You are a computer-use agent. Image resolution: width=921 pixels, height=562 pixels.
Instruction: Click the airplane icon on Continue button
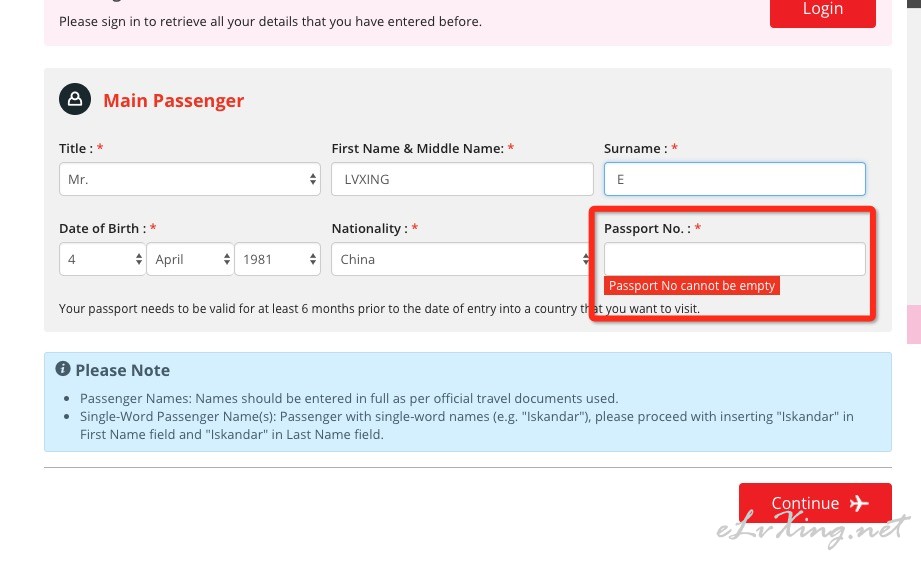[x=859, y=503]
